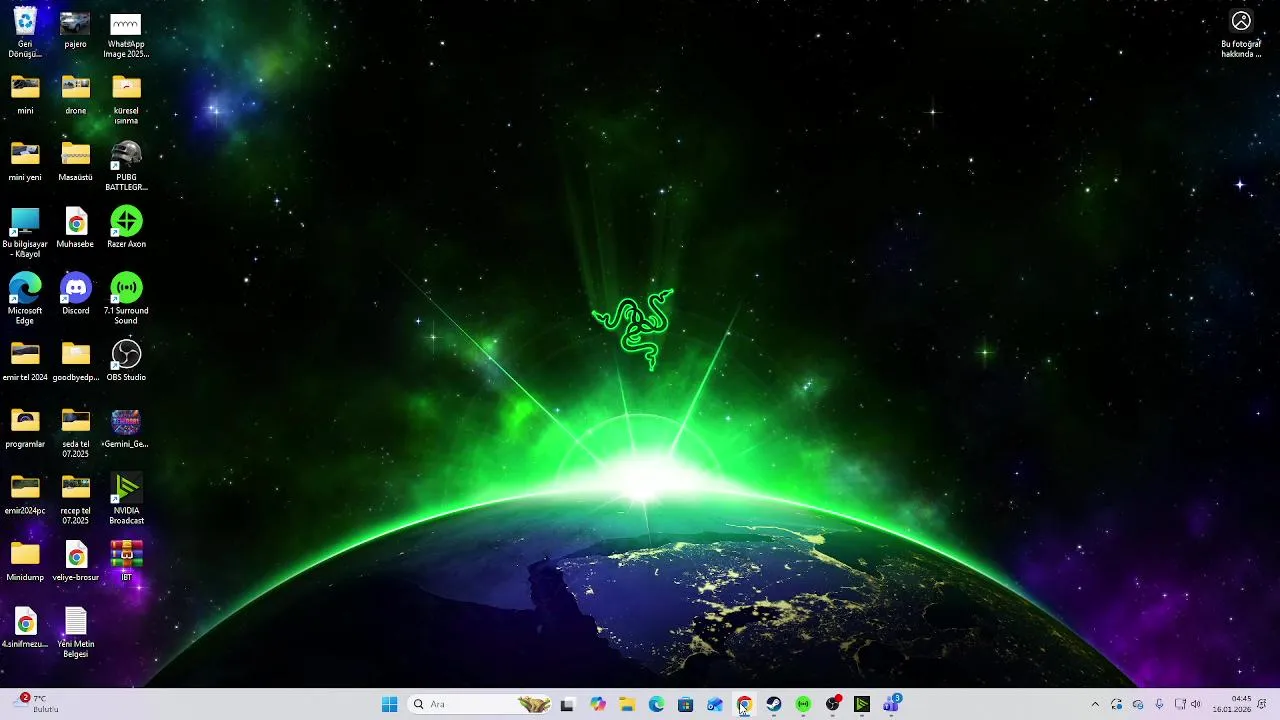Open the Windows Start menu
Screen dimensions: 1280x720
[x=390, y=704]
